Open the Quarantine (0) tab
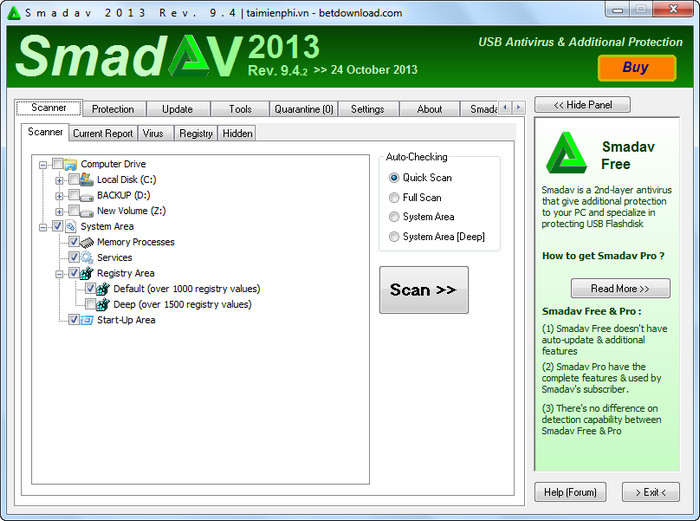 point(304,109)
